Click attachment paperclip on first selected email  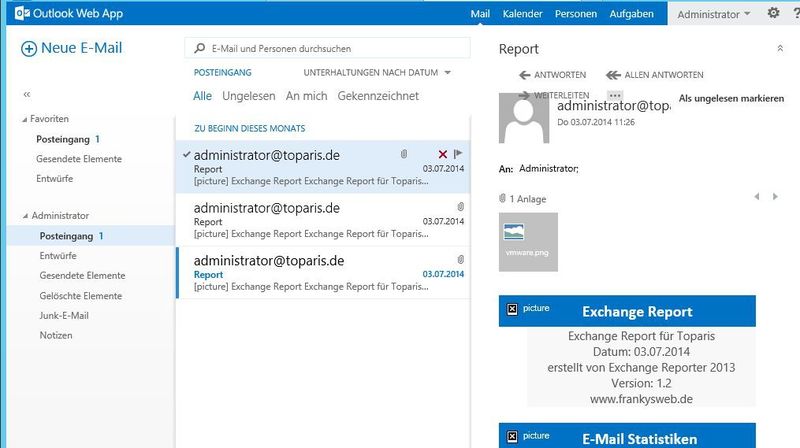[404, 154]
